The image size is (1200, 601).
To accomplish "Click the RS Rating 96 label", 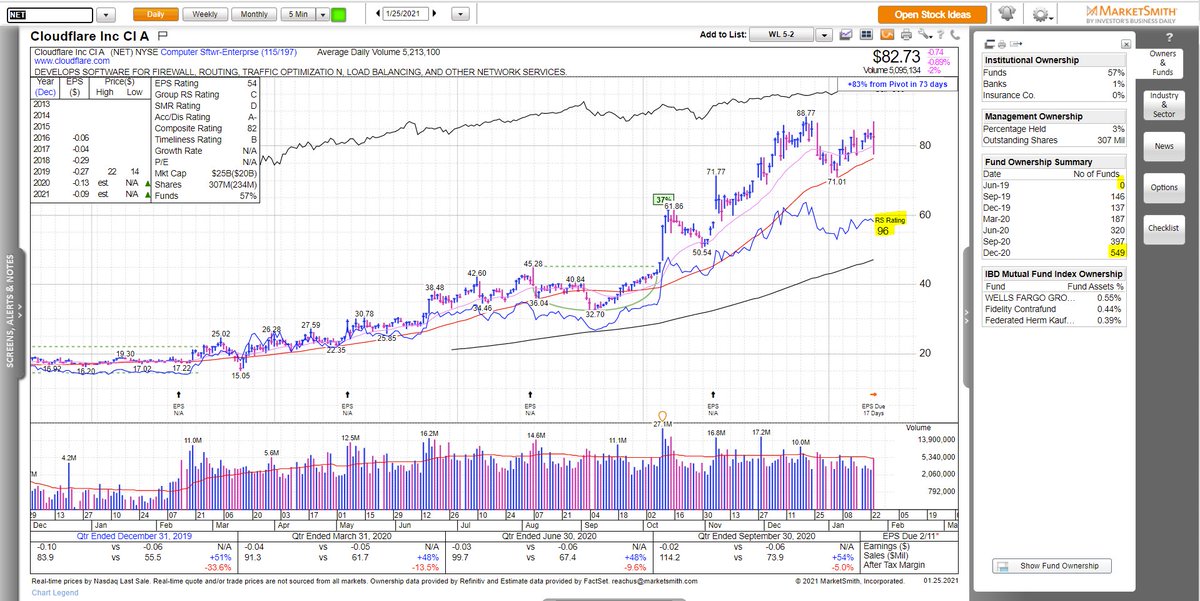I will tap(890, 225).
